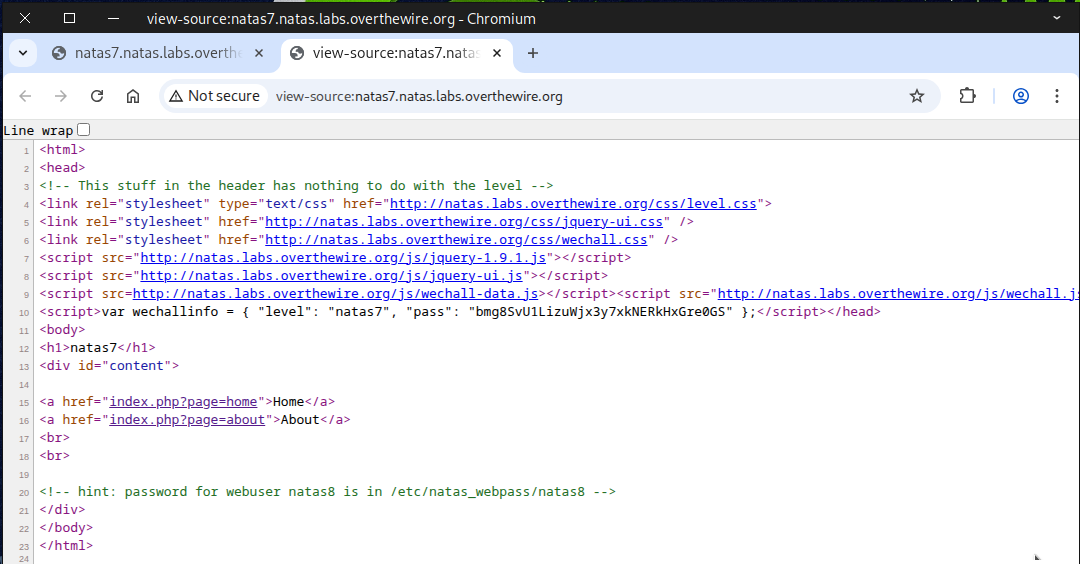This screenshot has height=564, width=1080.
Task: Open the home page via house icon
Action: [x=133, y=96]
